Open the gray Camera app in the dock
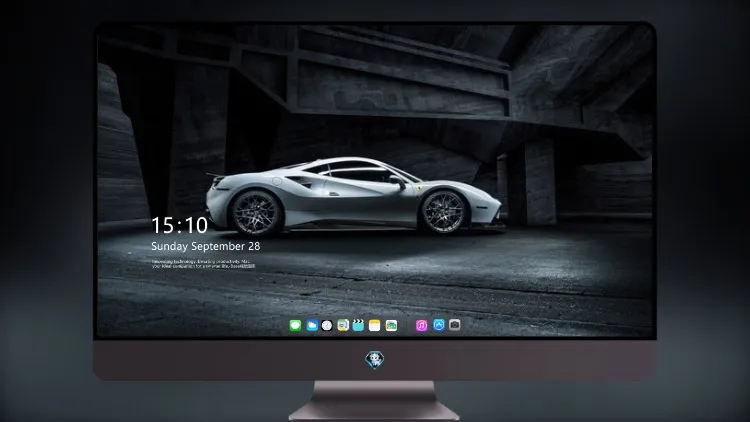The width and height of the screenshot is (750, 422). click(x=454, y=325)
